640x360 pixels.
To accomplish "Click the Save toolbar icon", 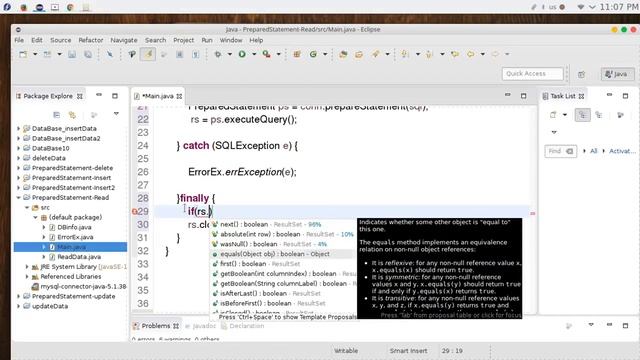I will point(72,54).
